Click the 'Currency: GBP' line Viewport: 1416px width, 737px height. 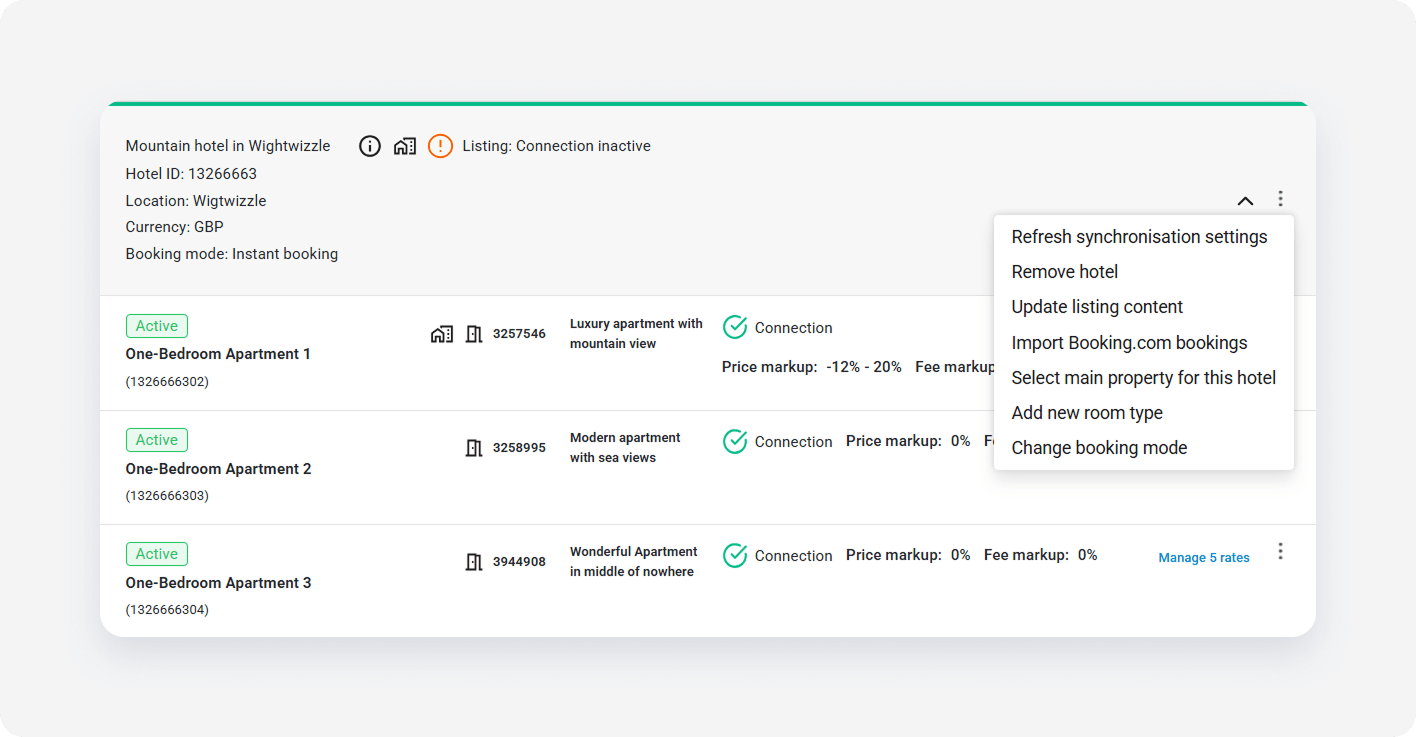(174, 227)
